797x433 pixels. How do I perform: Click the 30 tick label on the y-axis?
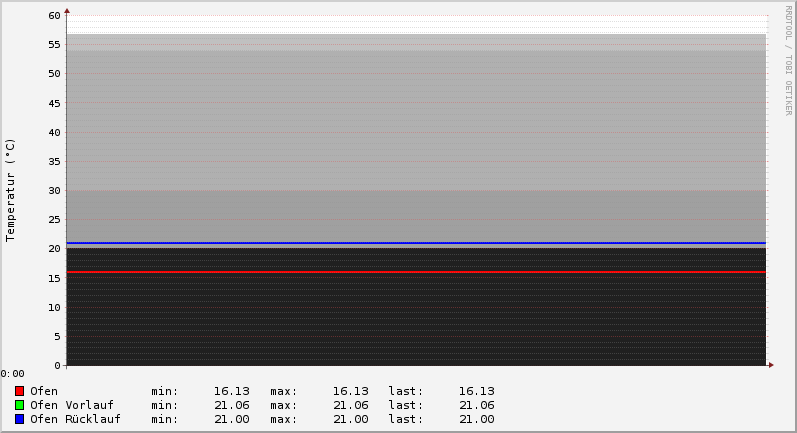55,191
